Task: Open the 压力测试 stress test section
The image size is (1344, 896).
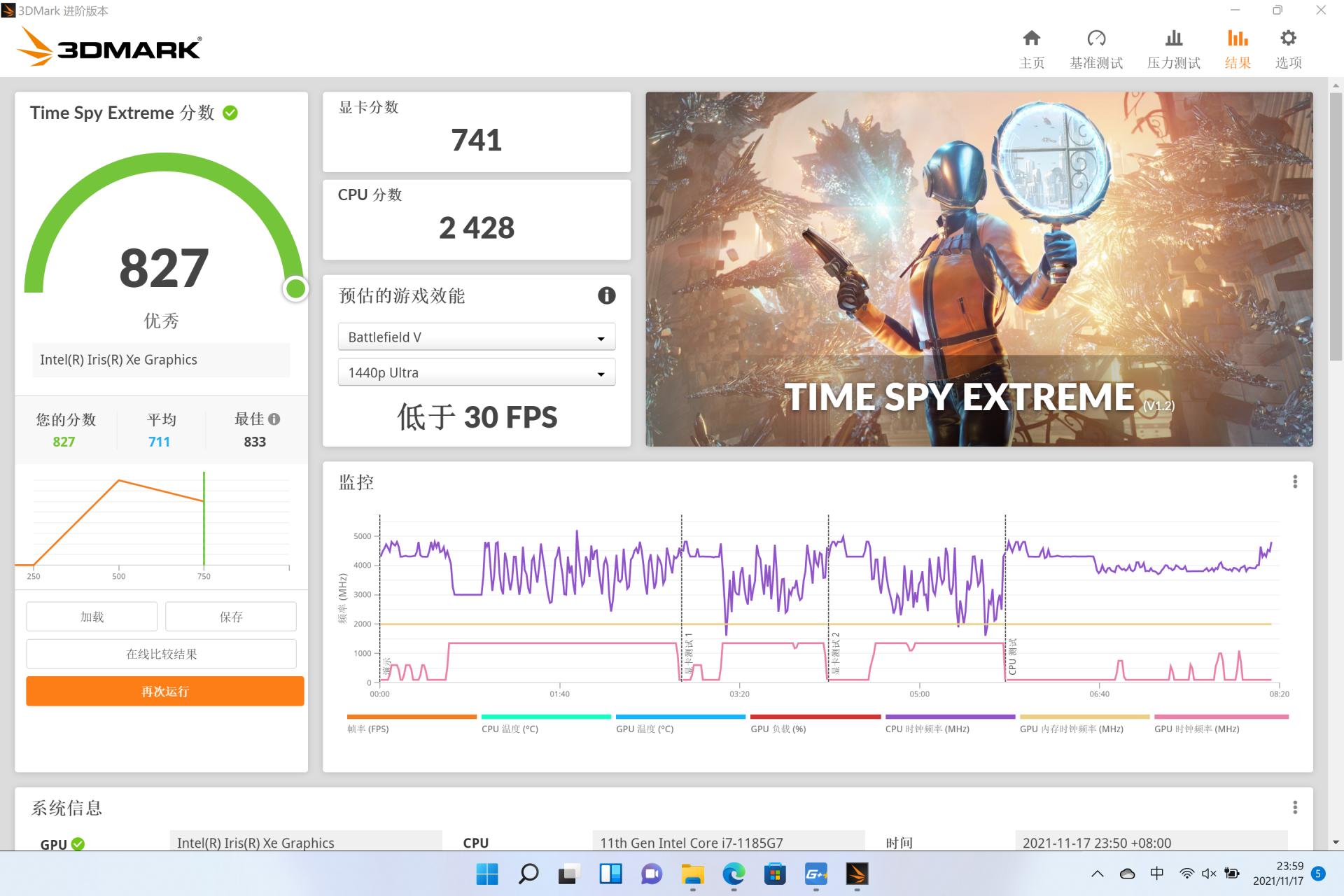Action: (x=1173, y=47)
